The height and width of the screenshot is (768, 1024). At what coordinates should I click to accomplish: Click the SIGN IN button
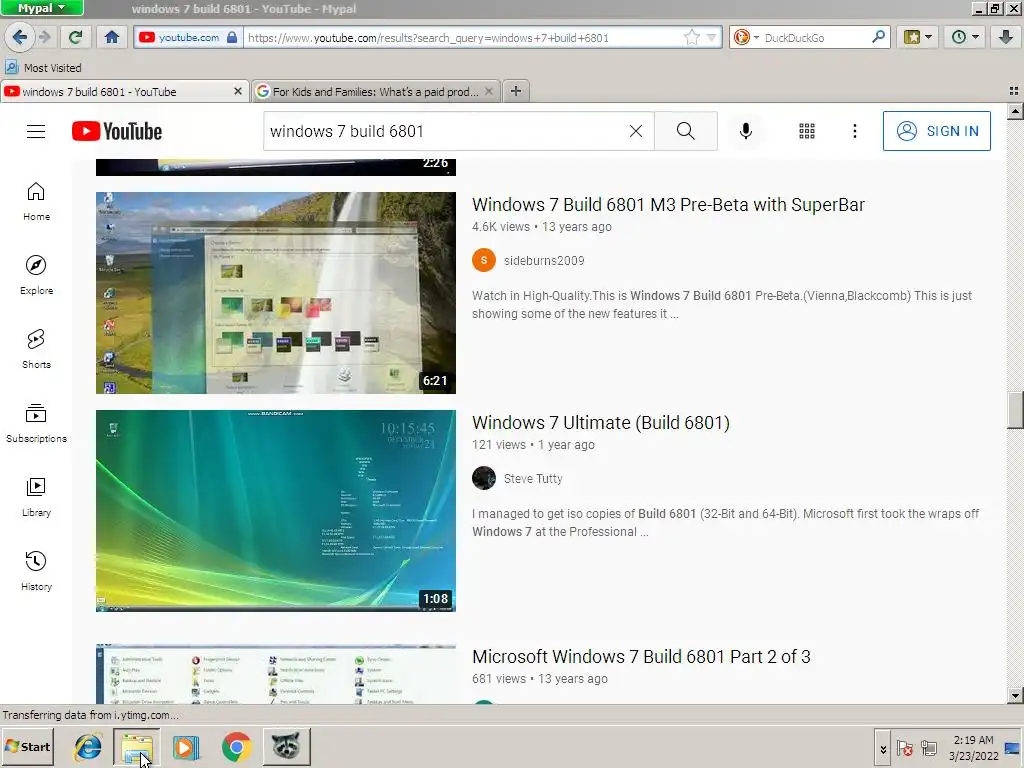(x=936, y=131)
